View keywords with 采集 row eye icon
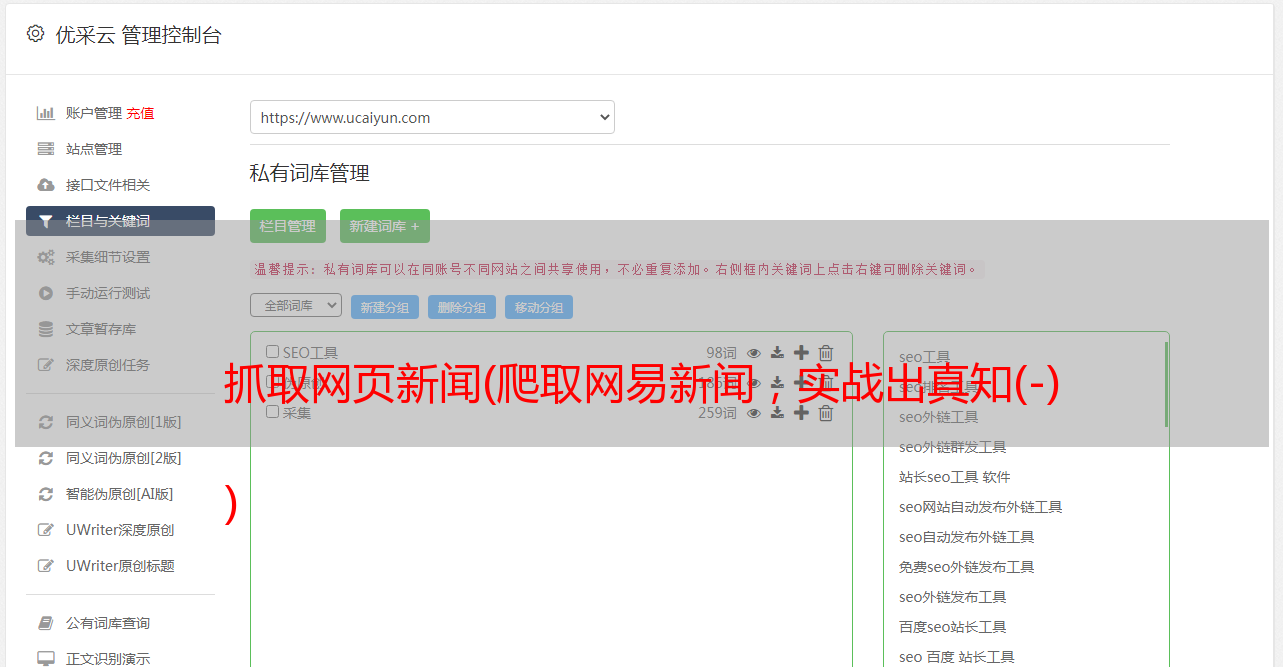The height and width of the screenshot is (667, 1283). (754, 412)
